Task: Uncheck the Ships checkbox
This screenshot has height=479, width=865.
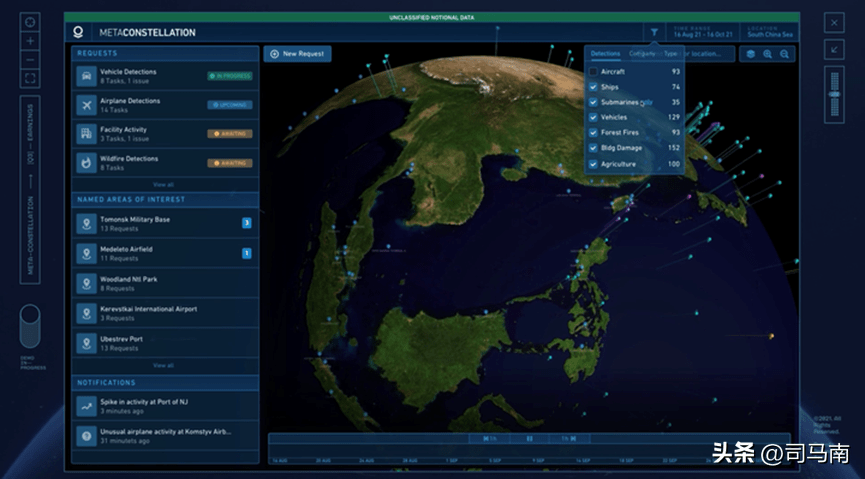Action: (x=593, y=87)
